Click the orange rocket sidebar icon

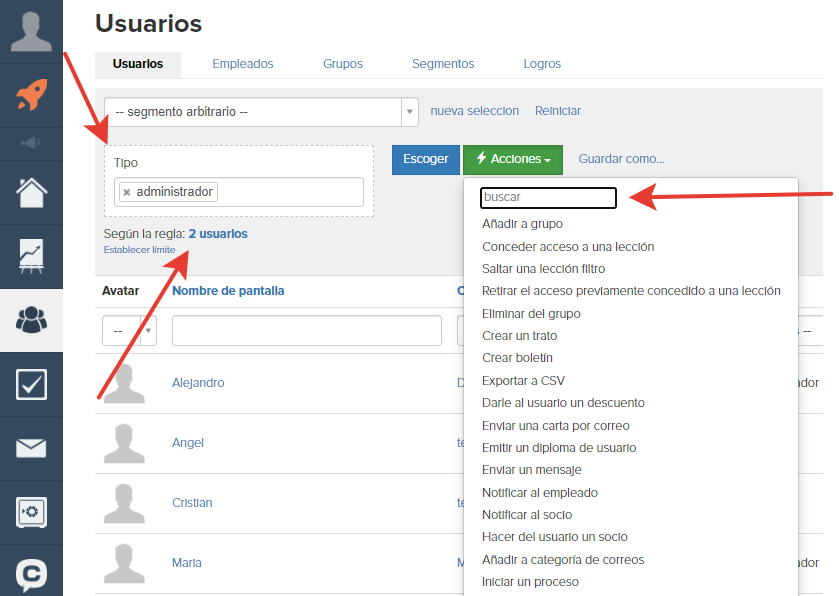(x=31, y=95)
